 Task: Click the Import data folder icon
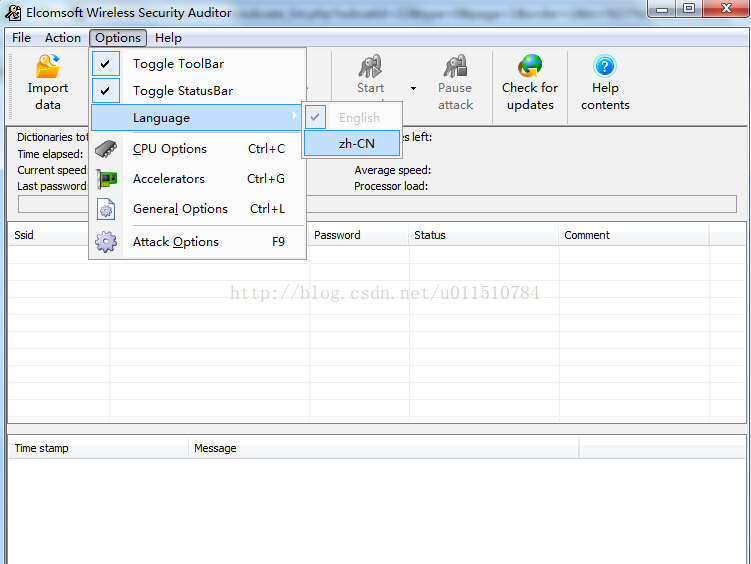coord(47,66)
